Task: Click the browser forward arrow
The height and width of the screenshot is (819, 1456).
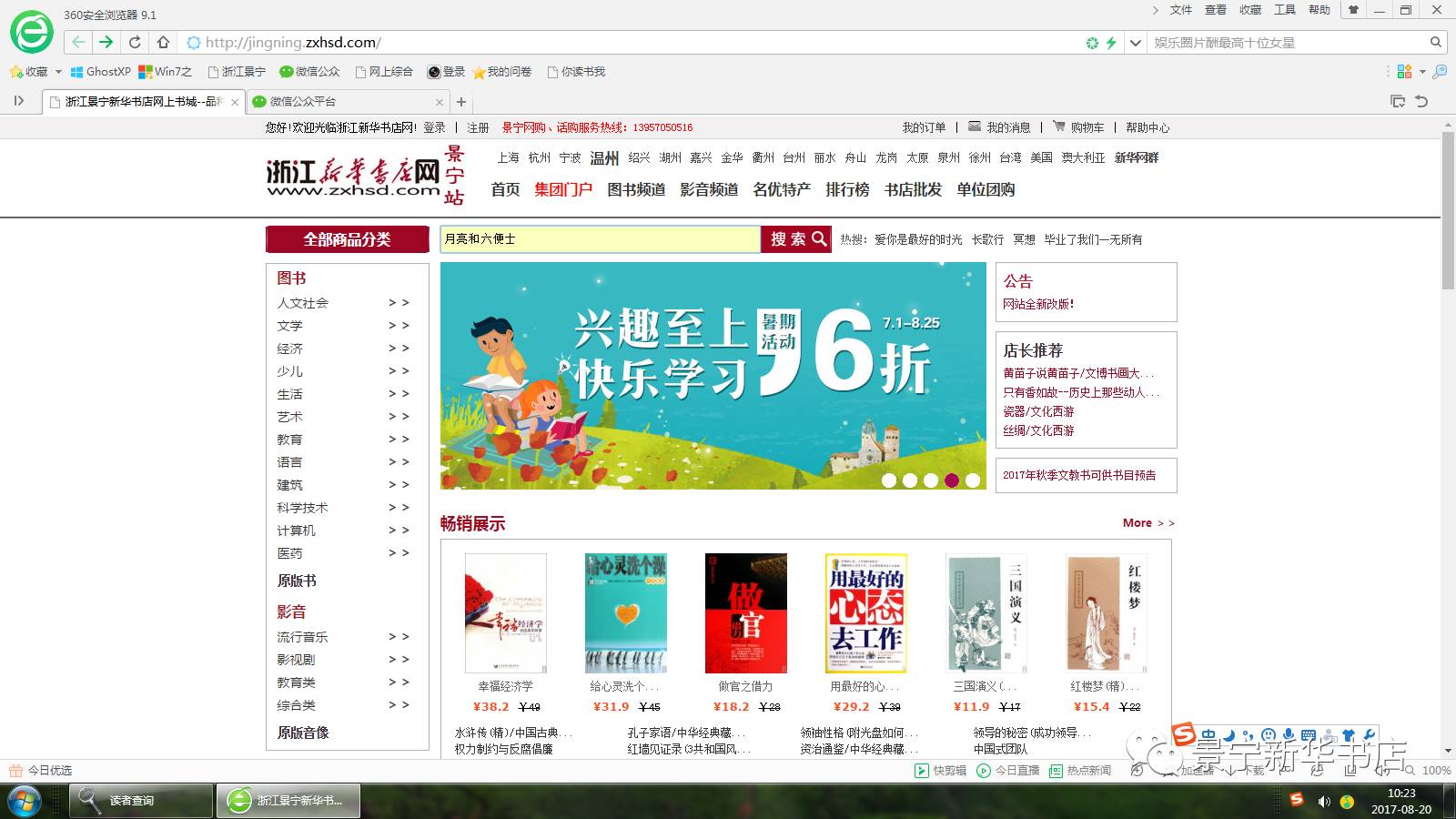Action: pos(106,42)
